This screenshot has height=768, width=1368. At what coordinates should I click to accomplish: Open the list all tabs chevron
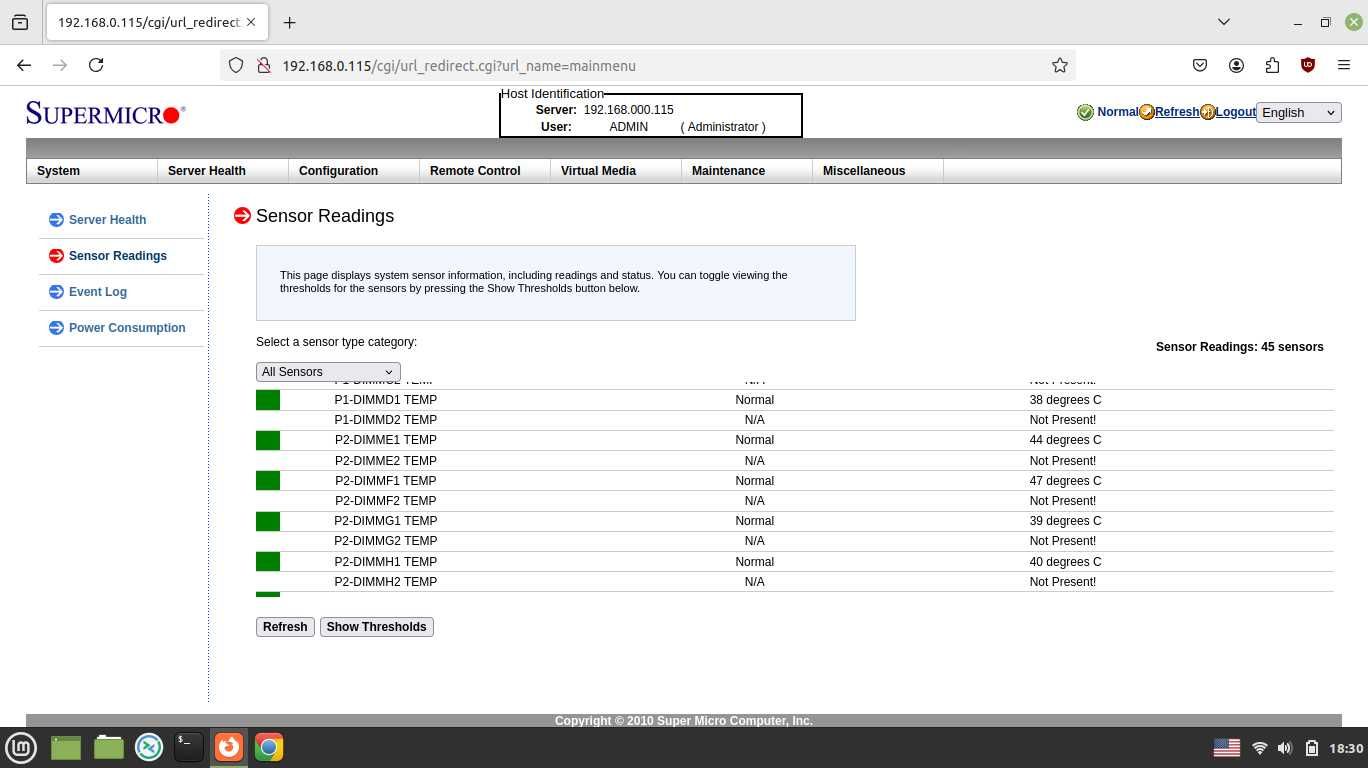[x=1223, y=22]
